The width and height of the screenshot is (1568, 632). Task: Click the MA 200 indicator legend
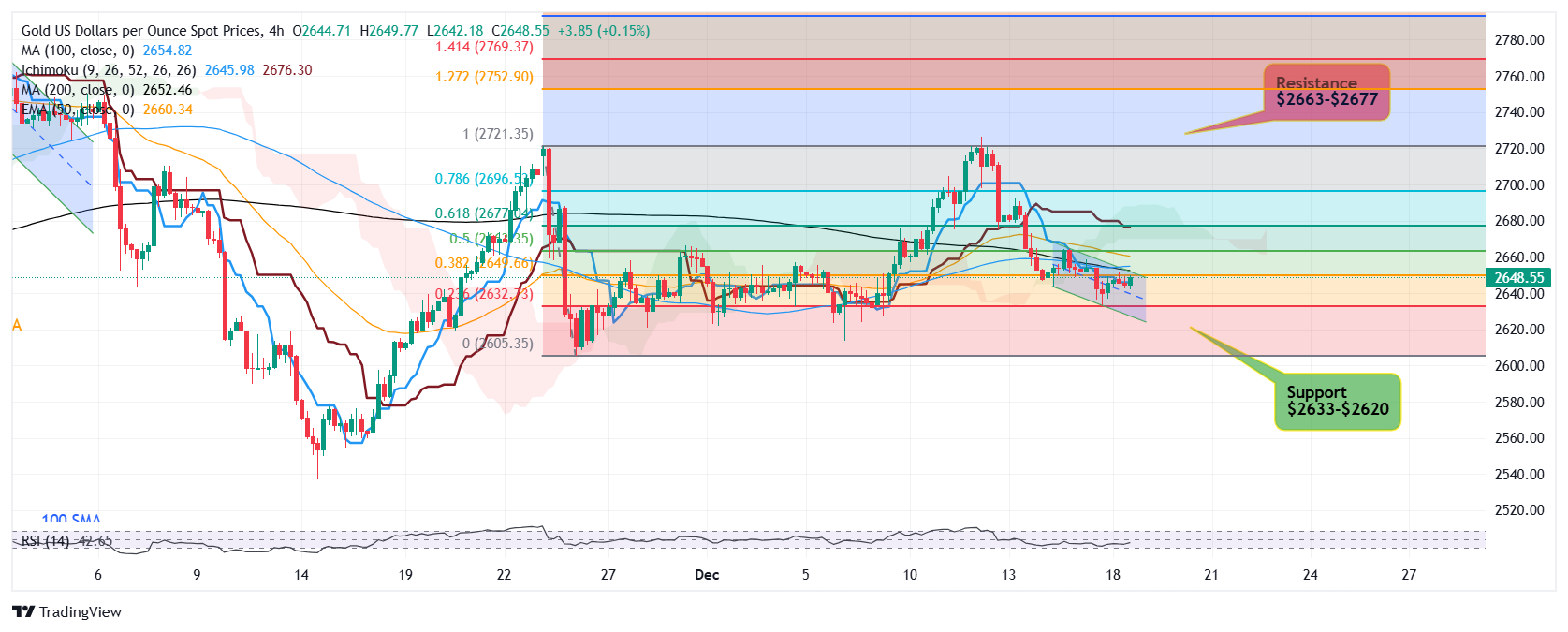pos(106,90)
